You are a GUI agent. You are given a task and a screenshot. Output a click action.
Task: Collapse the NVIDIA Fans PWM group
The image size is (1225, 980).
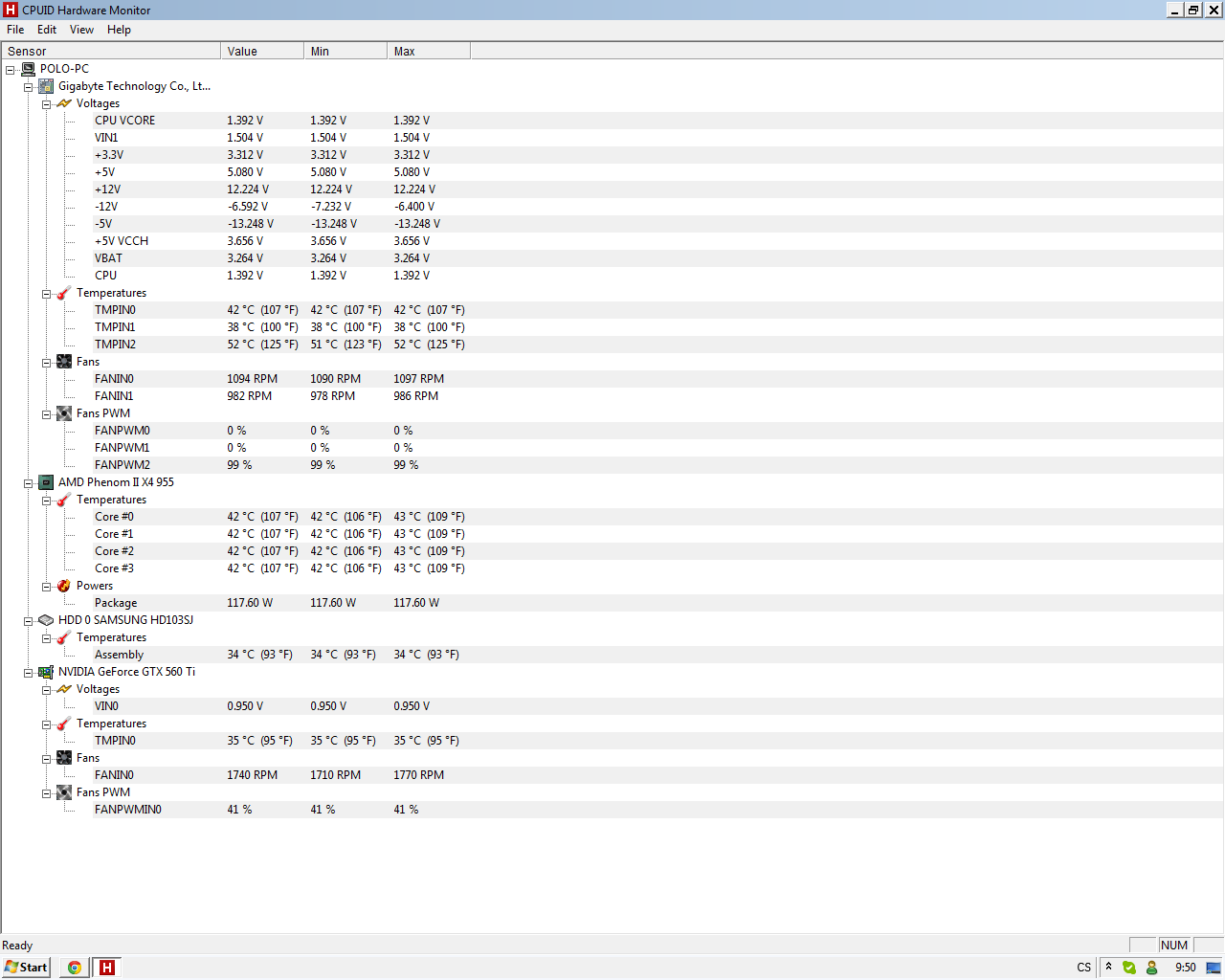point(46,793)
